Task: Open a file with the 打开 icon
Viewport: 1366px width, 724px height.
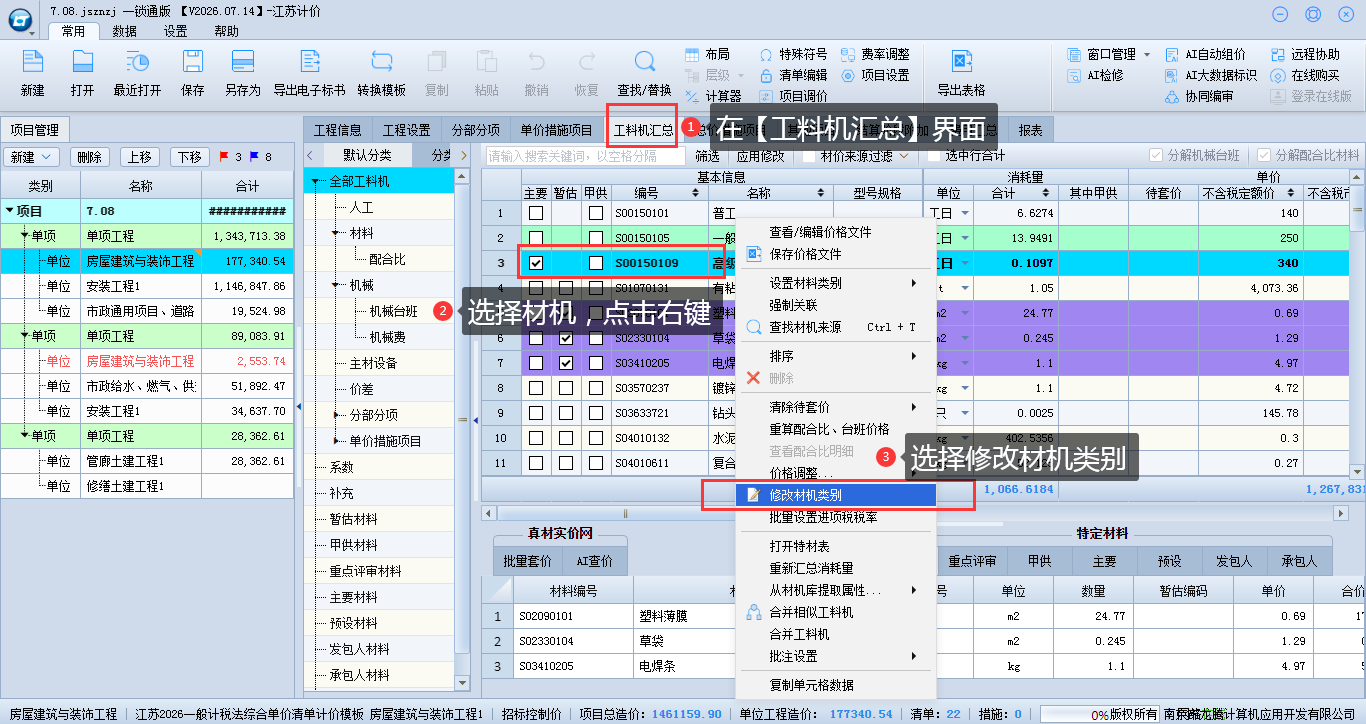Action: [x=82, y=62]
